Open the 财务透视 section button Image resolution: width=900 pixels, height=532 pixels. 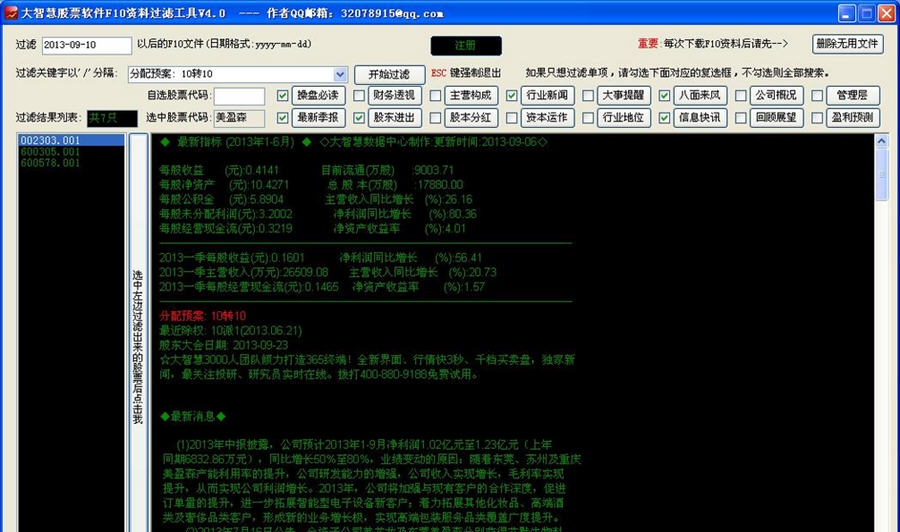pyautogui.click(x=394, y=95)
